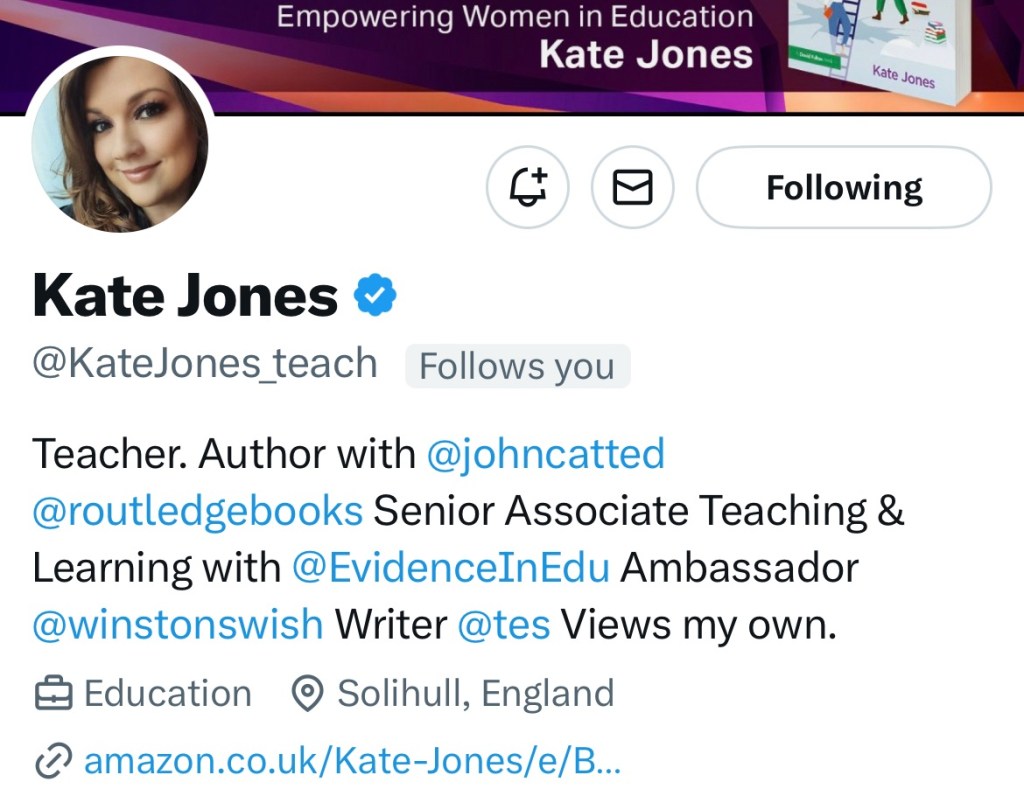Screen dimensions: 1024x796
Task: Open the @EvidenceInEdu mention link
Action: (450, 568)
